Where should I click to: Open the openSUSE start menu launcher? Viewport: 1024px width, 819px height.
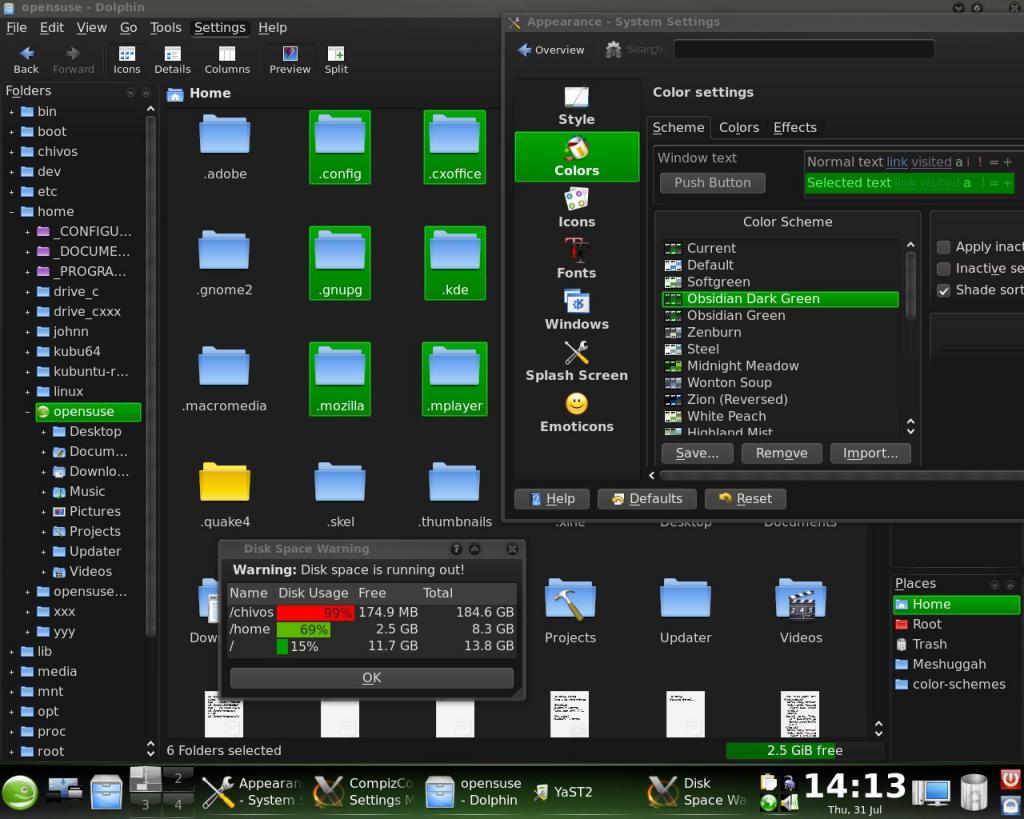coord(20,792)
